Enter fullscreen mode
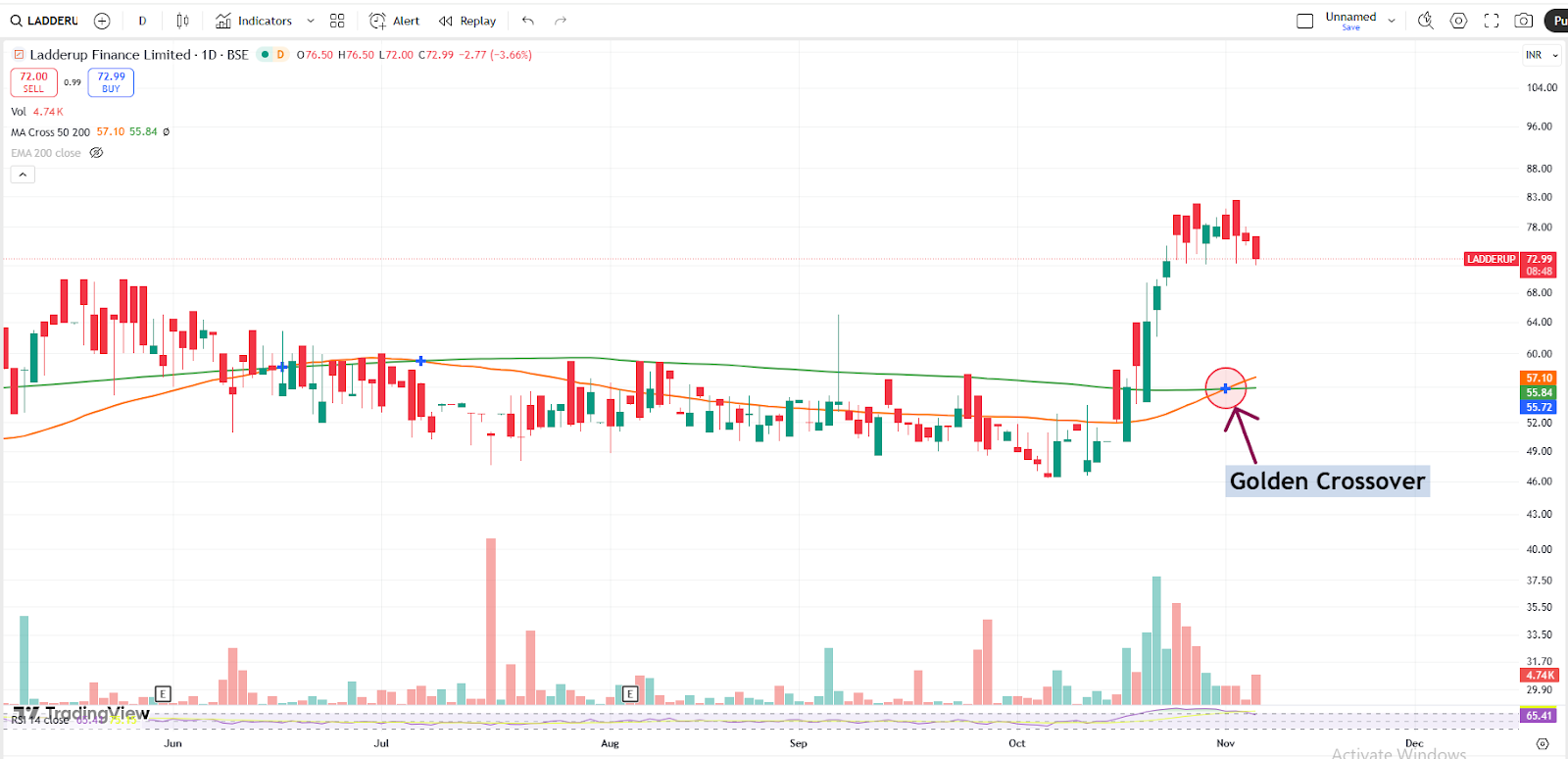The width and height of the screenshot is (1568, 759). 1492,21
